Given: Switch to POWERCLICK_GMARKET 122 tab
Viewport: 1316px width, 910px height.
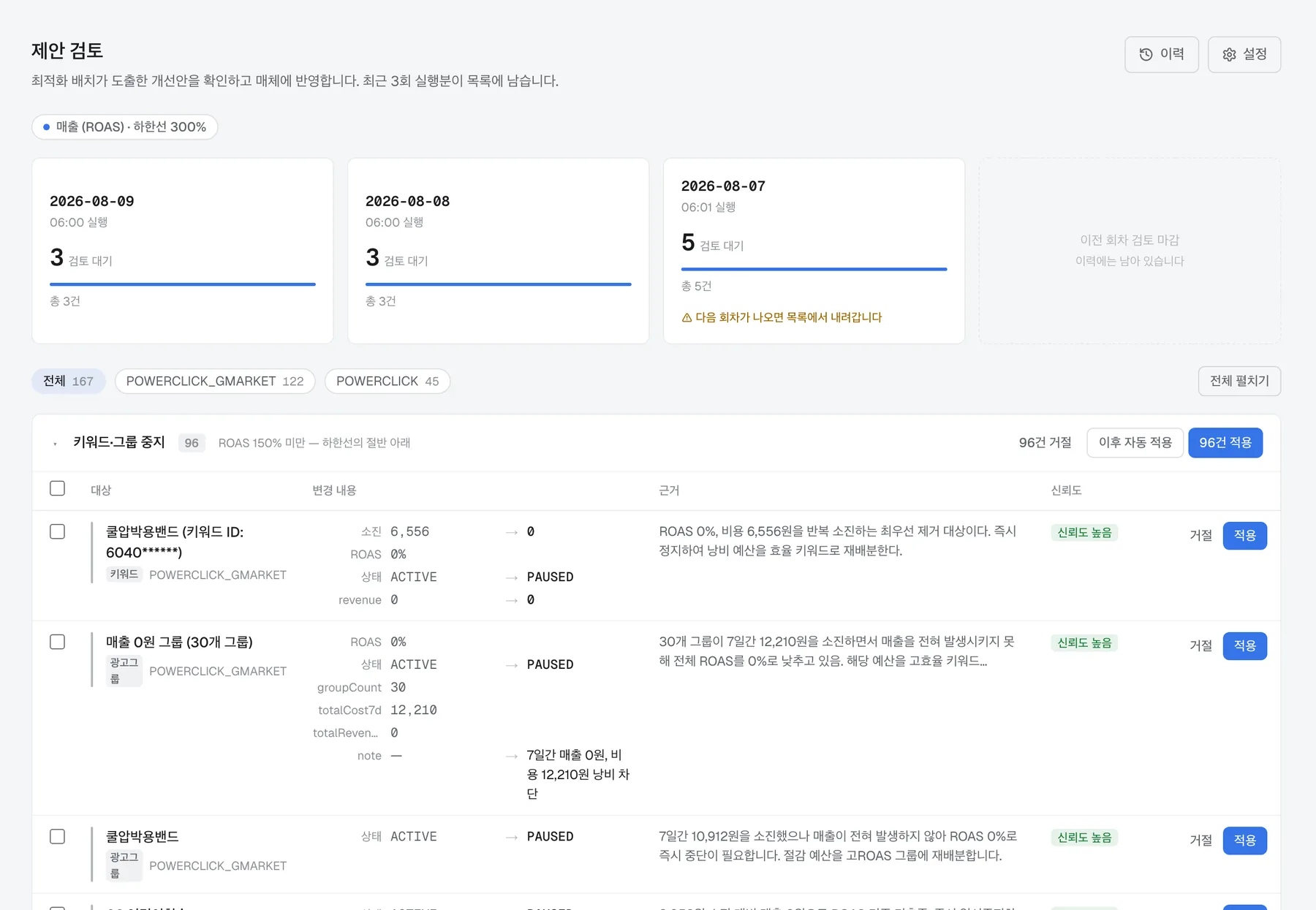Looking at the screenshot, I should (215, 381).
